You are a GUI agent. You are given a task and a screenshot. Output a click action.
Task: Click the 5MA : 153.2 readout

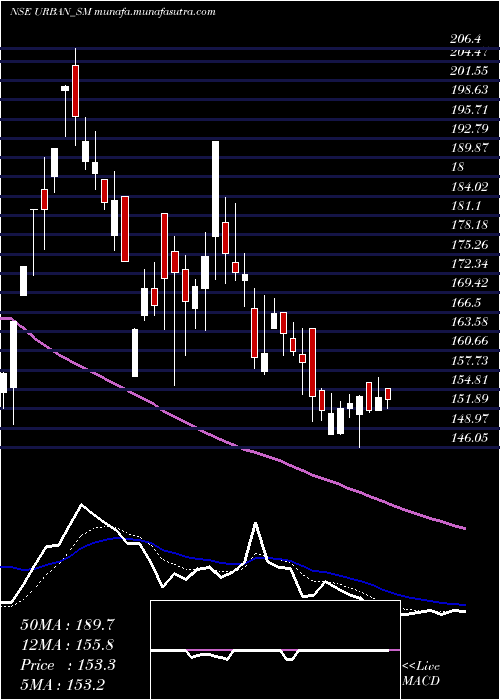(62, 684)
